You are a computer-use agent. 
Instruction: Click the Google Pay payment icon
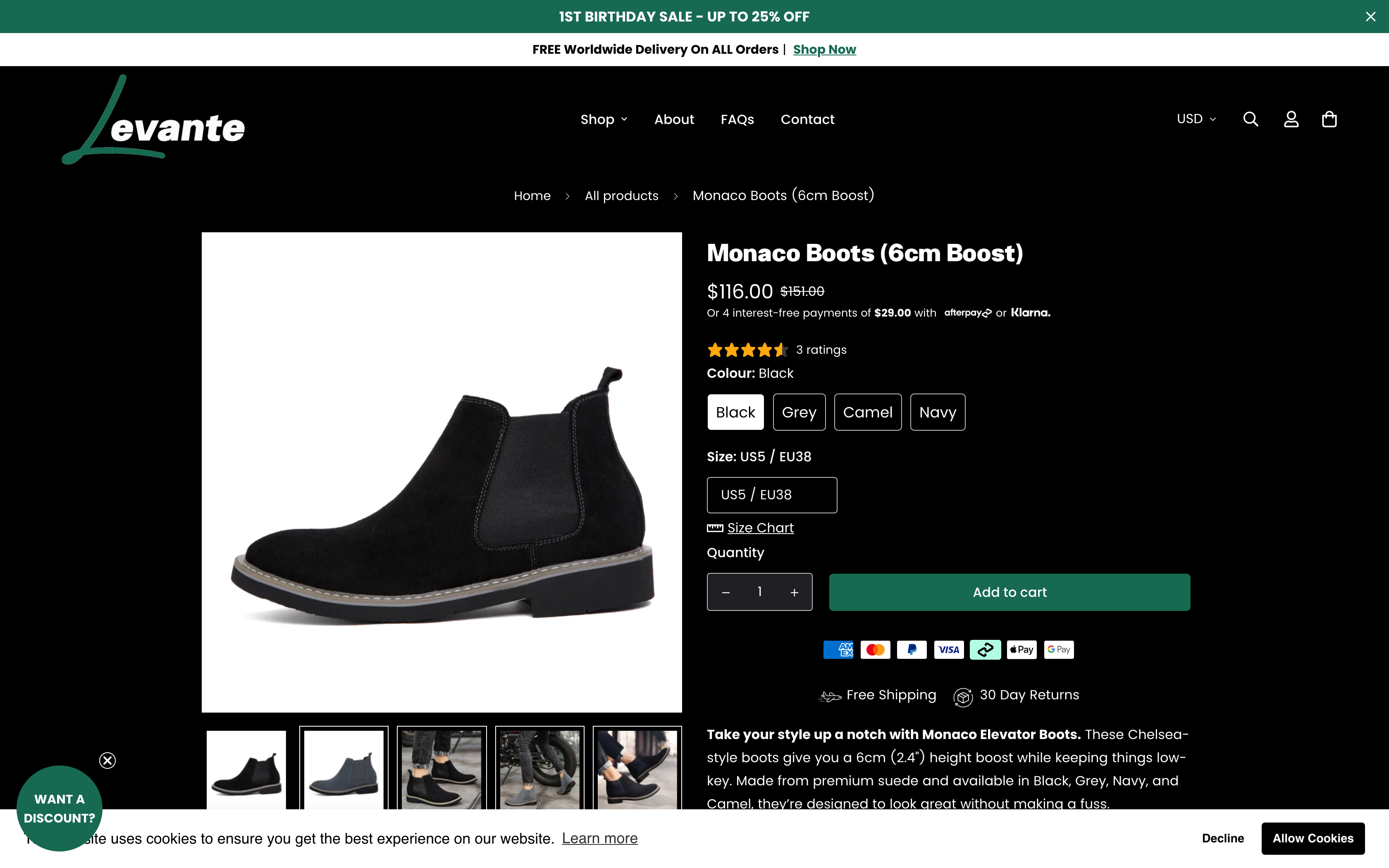(1058, 649)
